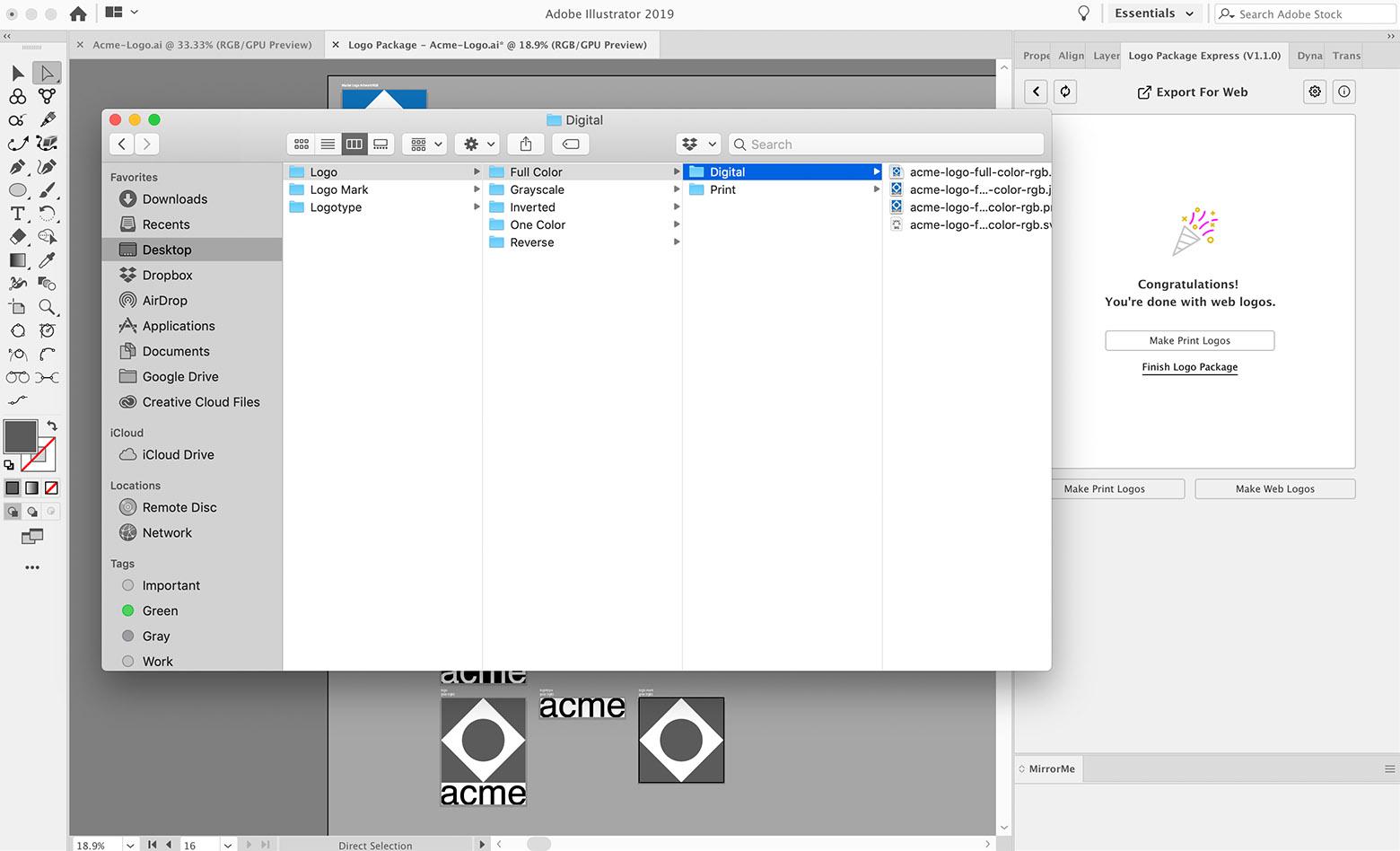Open the Dropbox dropdown in Finder toolbar
Screen dimensions: 1400x851
698,144
